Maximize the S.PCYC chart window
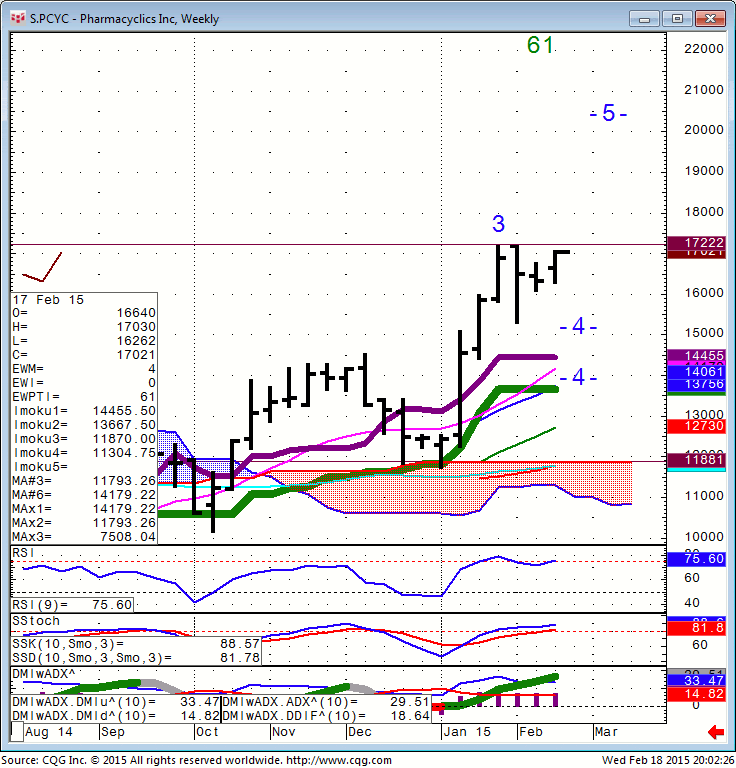736x768 pixels. [x=677, y=19]
